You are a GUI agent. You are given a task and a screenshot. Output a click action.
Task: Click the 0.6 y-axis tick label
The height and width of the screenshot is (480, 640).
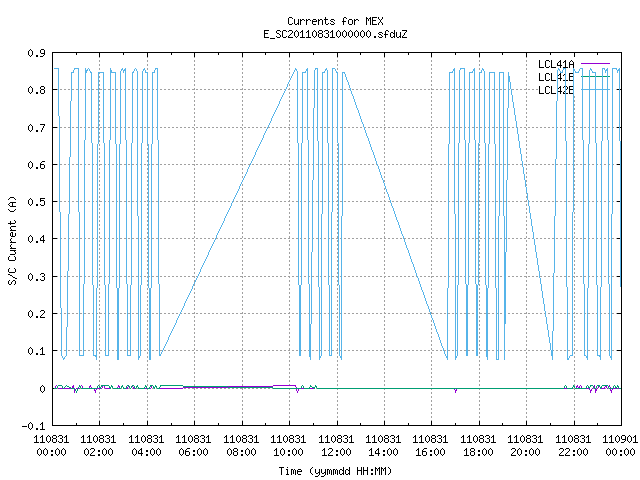tap(36, 165)
